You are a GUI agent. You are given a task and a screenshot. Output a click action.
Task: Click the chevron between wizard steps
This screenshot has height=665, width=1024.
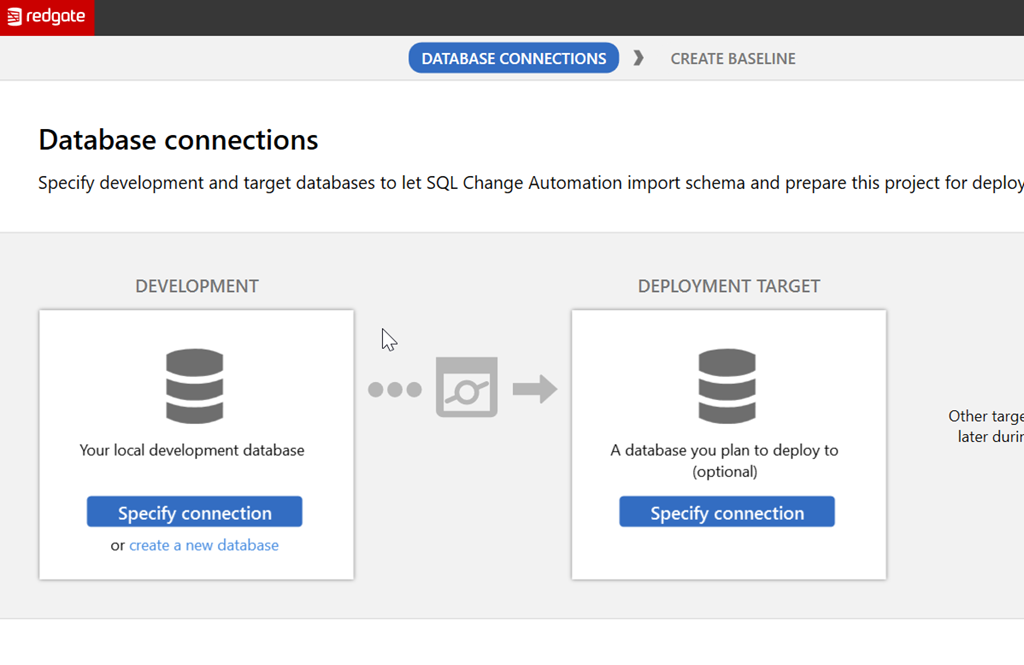(x=639, y=58)
